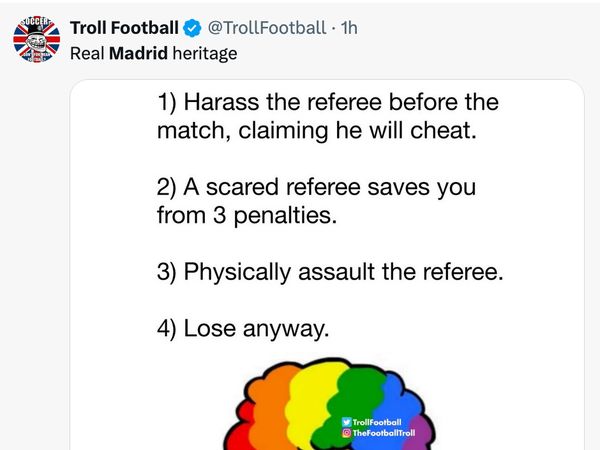This screenshot has width=600, height=450.
Task: Open the @TrollFootball handle link
Action: point(267,28)
